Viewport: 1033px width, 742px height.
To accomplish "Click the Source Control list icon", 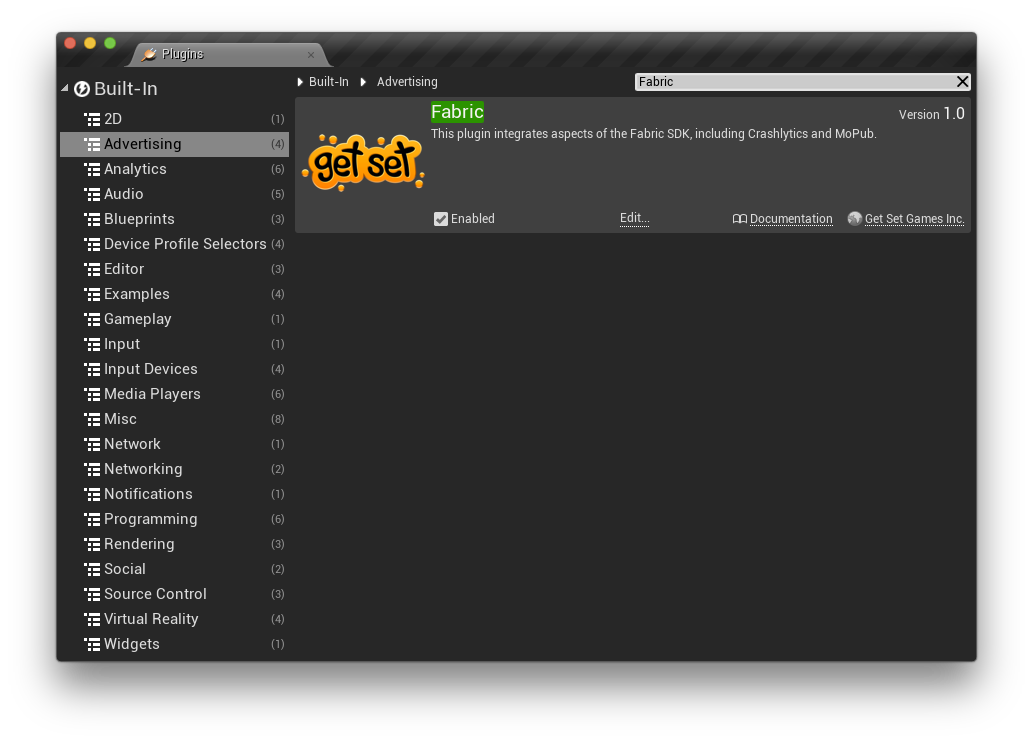I will (92, 595).
